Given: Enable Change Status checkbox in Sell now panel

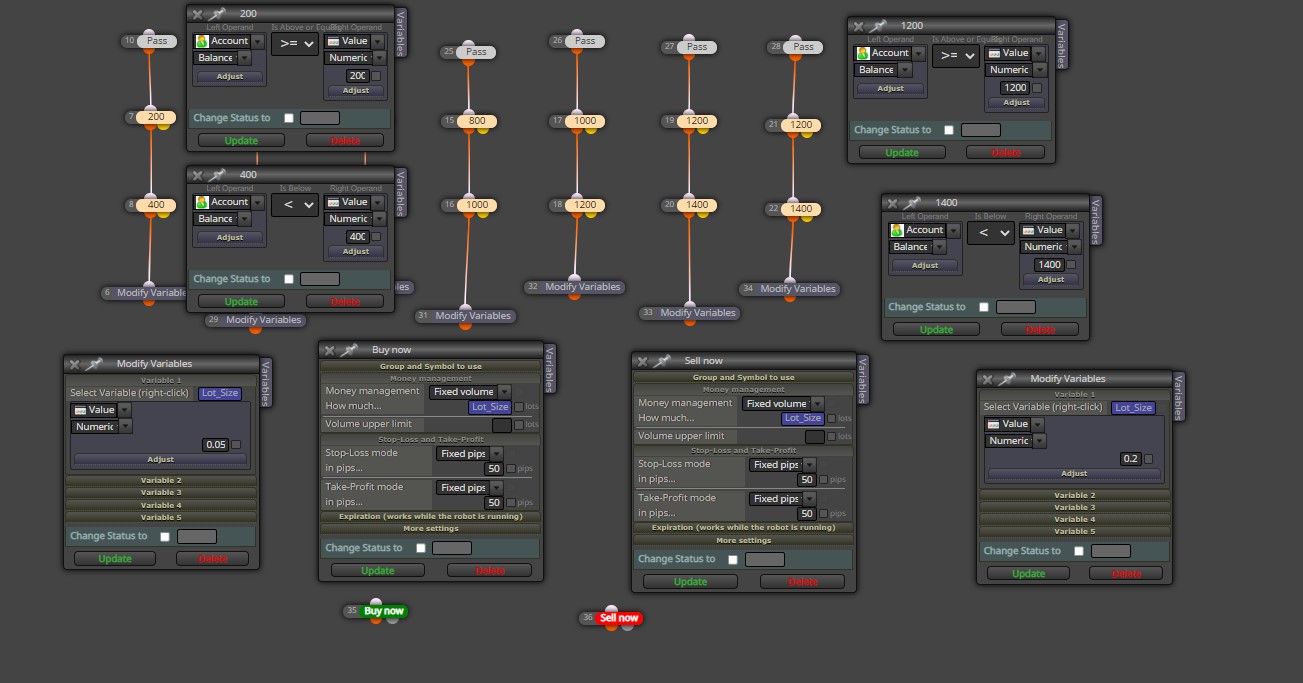Looking at the screenshot, I should point(733,559).
